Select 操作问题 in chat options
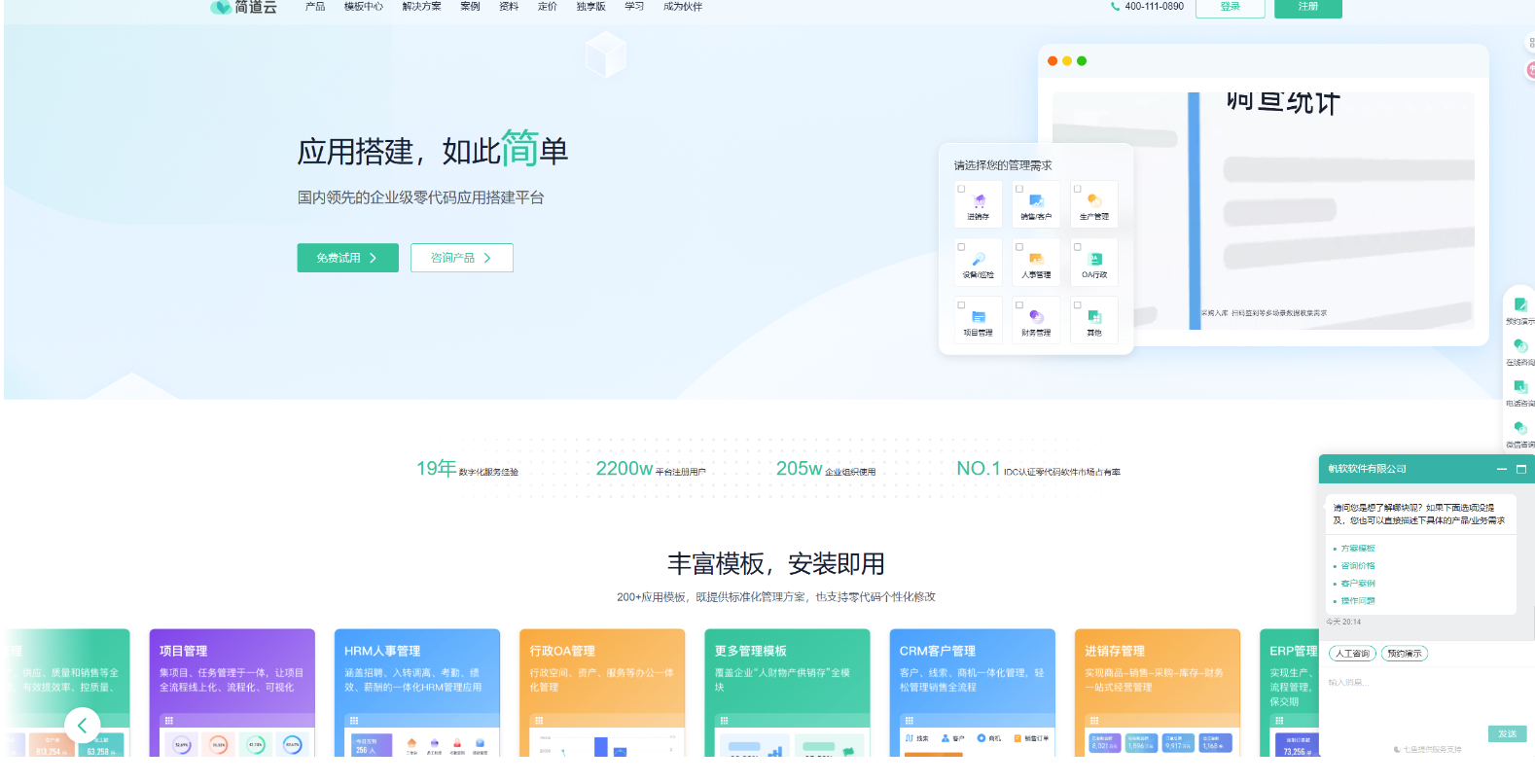1535x784 pixels. 1358,601
